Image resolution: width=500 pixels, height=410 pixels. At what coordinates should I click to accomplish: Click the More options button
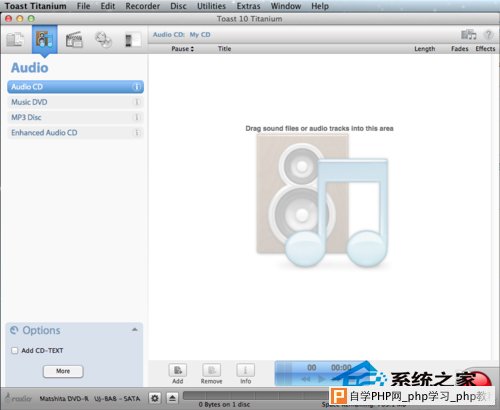[63, 371]
